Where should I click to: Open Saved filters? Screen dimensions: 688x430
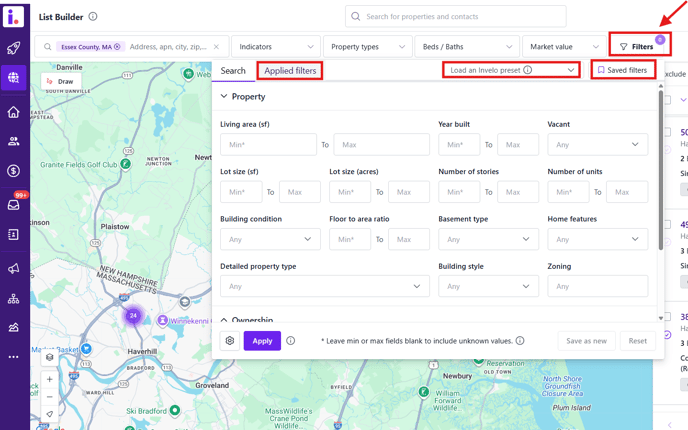pos(623,70)
